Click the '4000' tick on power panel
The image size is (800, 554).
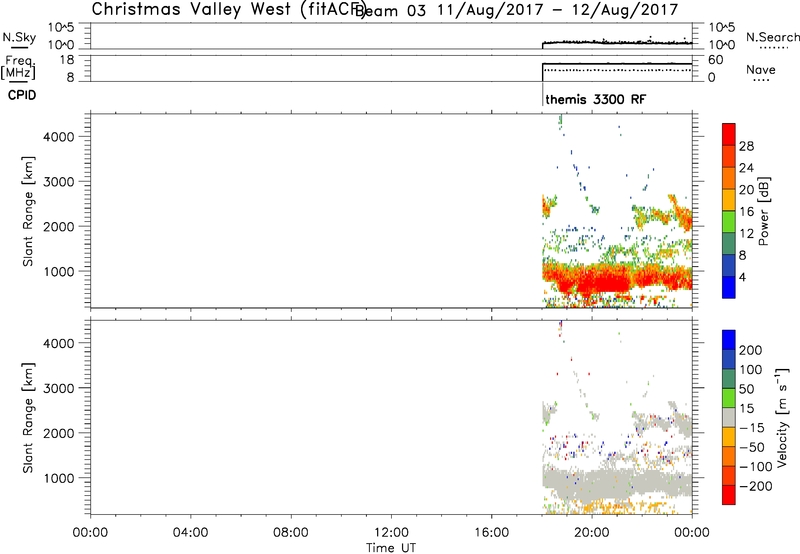click(x=59, y=137)
